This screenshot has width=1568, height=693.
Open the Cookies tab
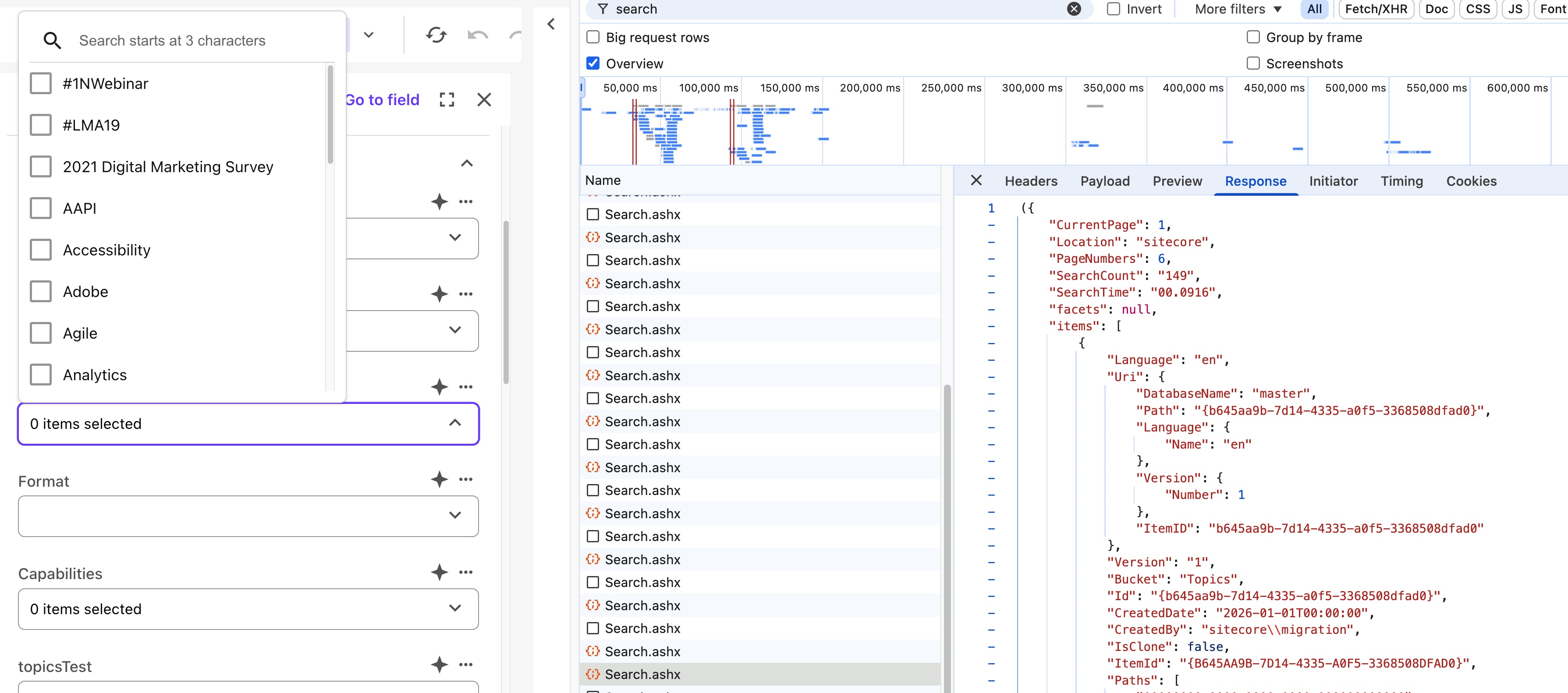click(1471, 181)
